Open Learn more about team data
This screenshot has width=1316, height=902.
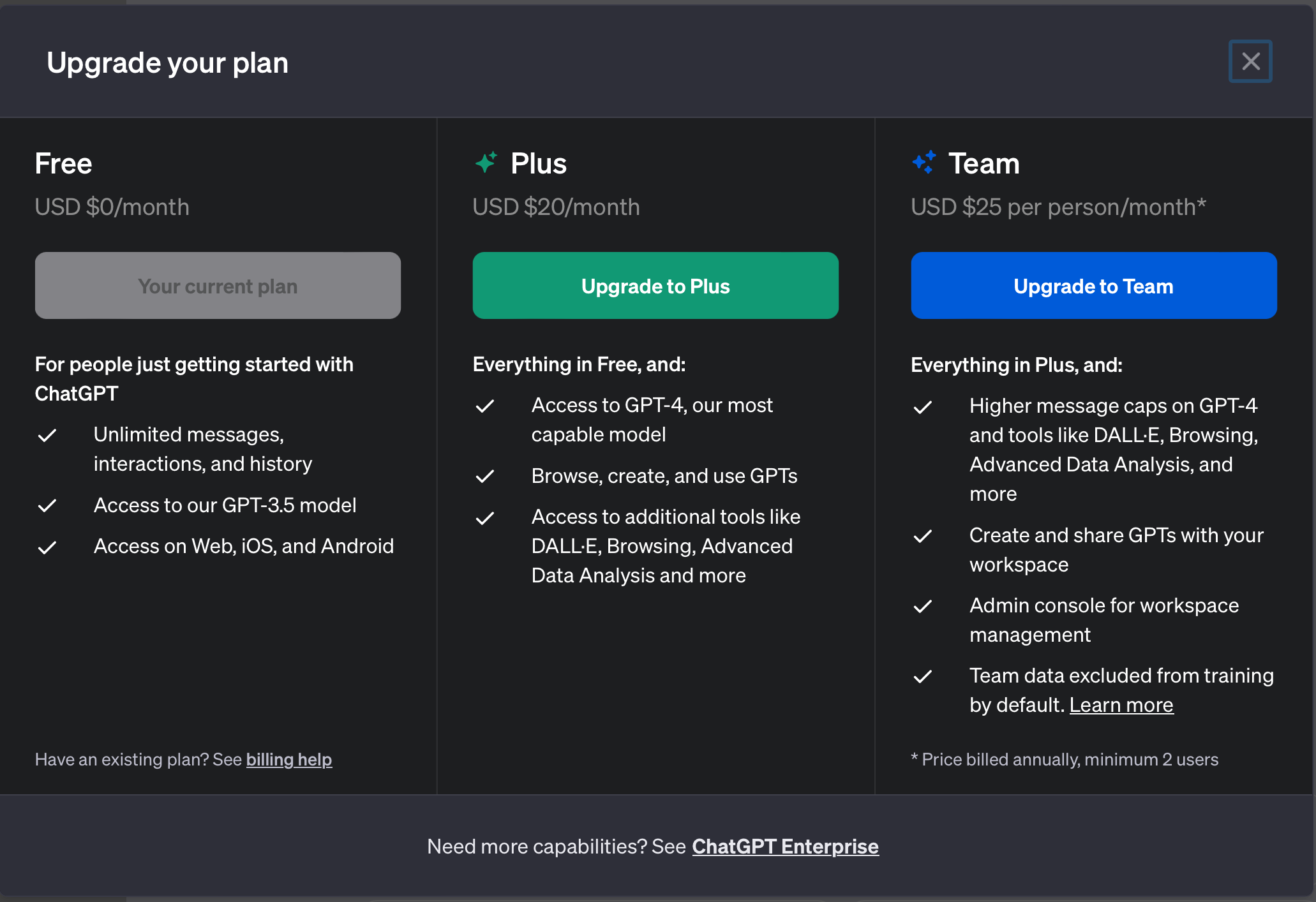1121,705
